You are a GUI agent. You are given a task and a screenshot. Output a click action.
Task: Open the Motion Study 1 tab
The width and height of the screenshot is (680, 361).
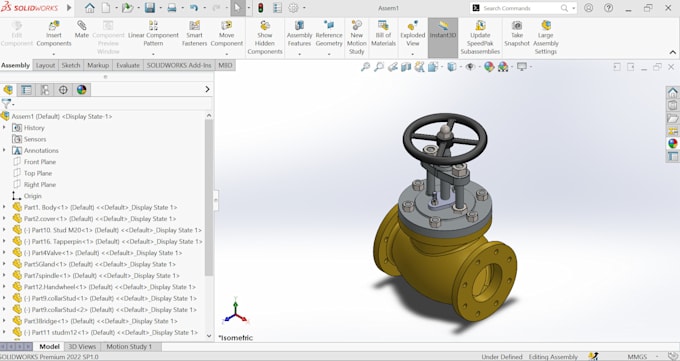click(129, 347)
